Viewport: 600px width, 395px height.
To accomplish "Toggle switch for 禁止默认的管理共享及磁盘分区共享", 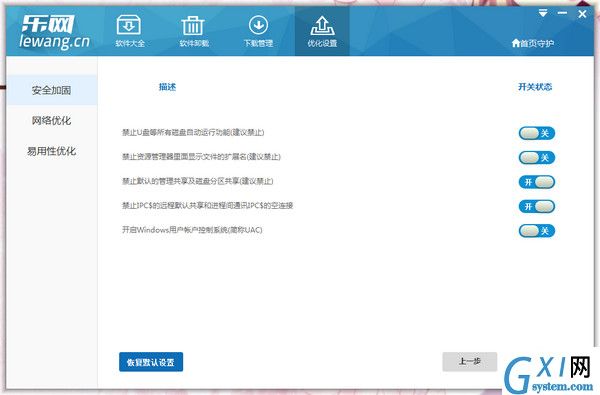I will (x=536, y=182).
